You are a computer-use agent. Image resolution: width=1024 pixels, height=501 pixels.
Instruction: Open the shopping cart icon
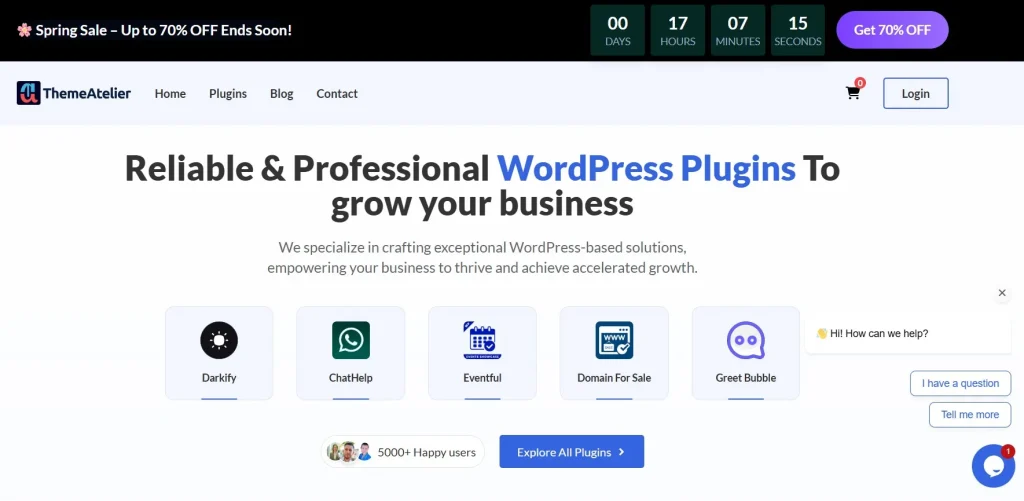coord(853,93)
